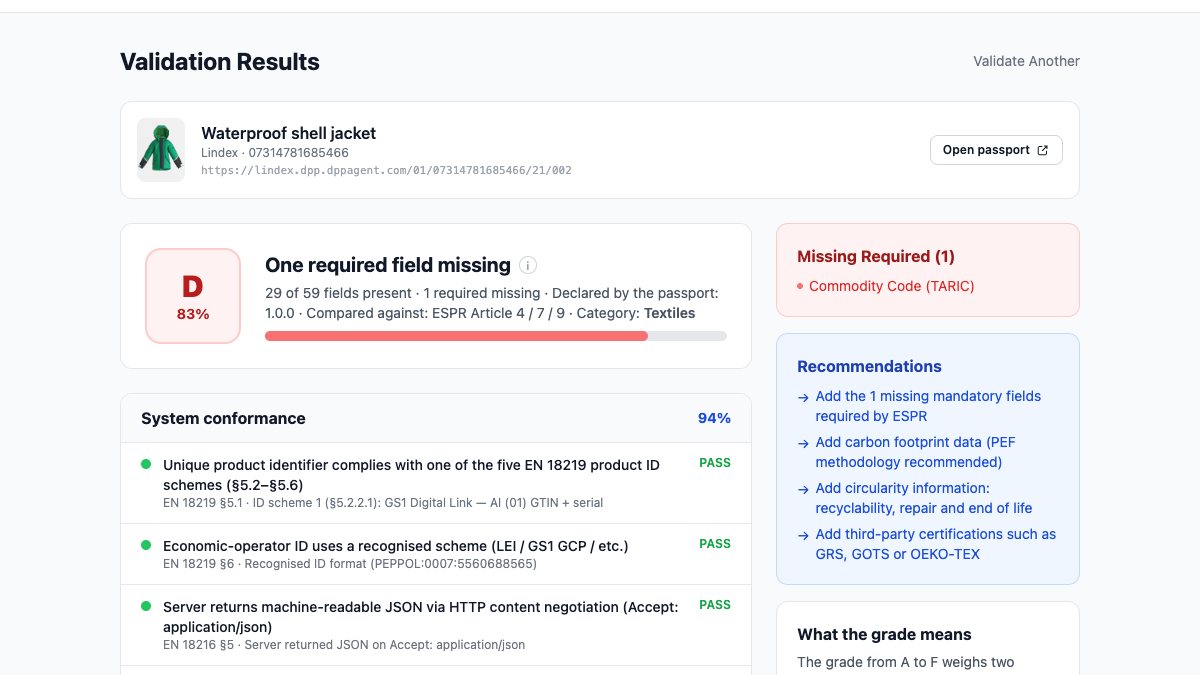Click the lindex.dpp.dppagent.com passport URL
This screenshot has height=675, width=1200.
386,171
